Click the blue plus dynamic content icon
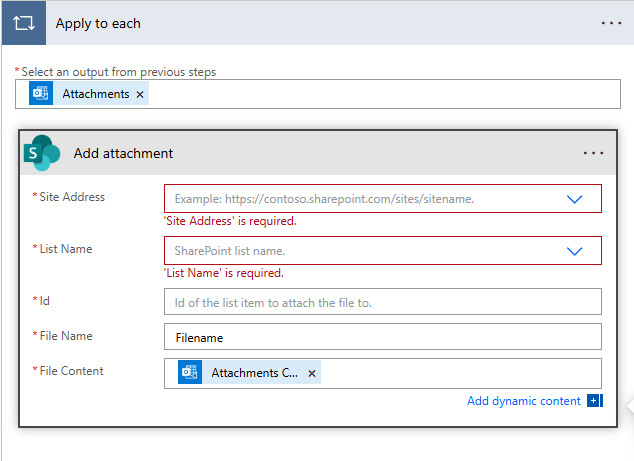This screenshot has height=461, width=634. 594,401
